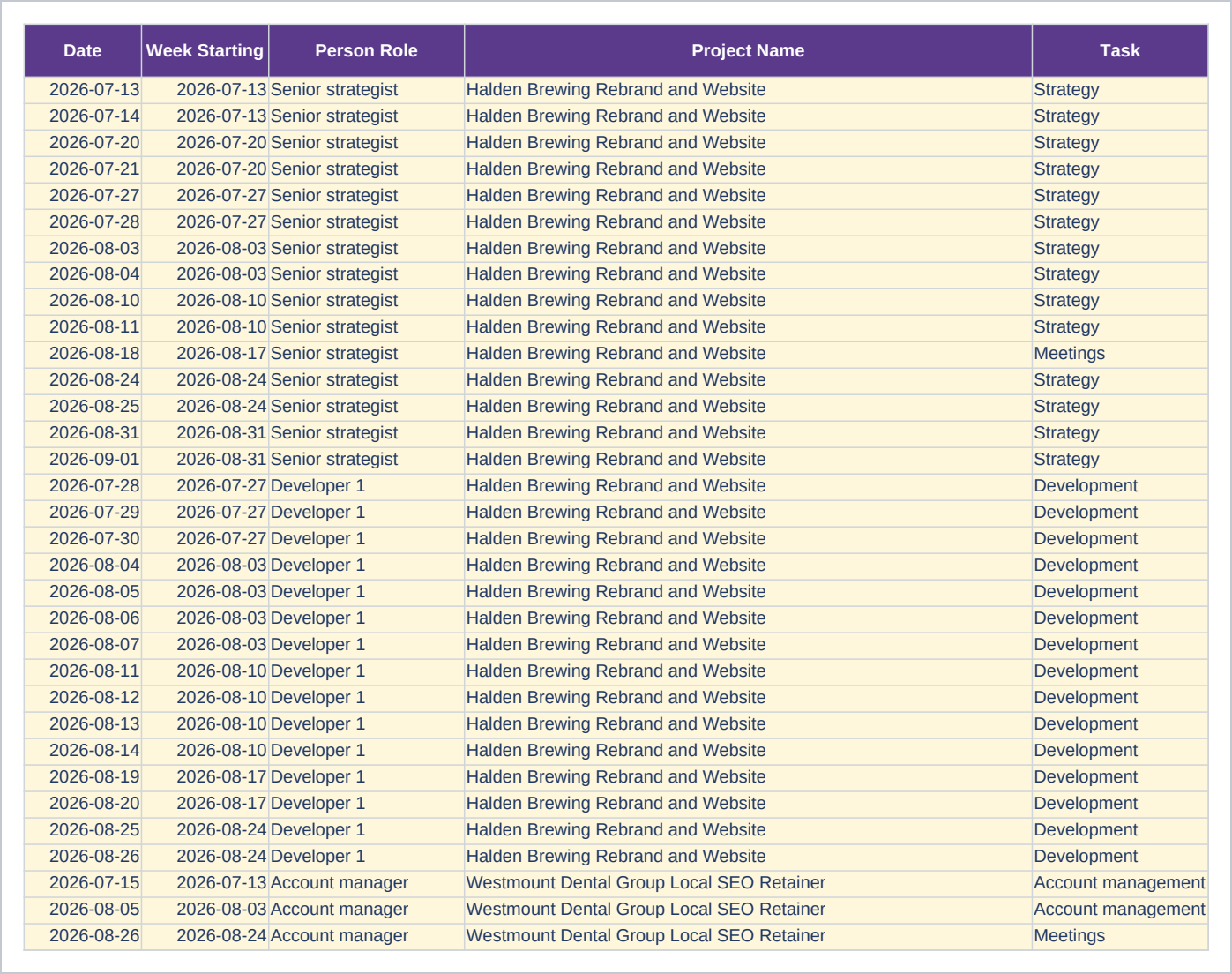Select Developer 1 in the 2026-07-29 row

coord(366,513)
